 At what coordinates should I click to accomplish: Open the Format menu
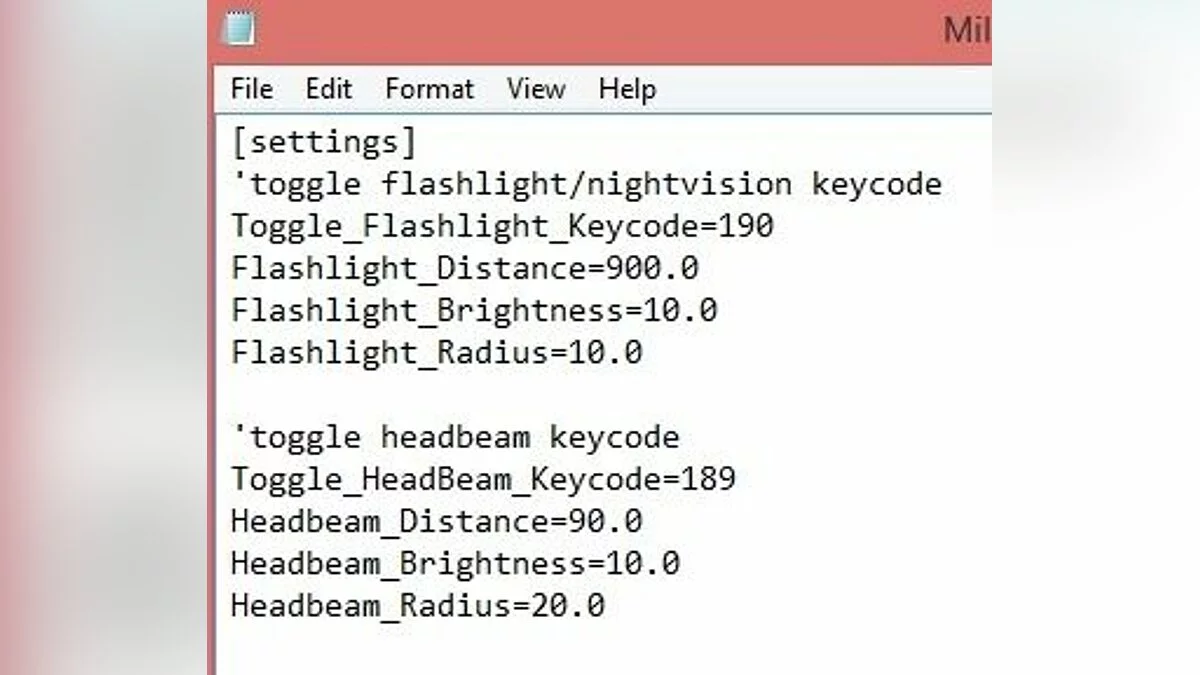pos(429,89)
